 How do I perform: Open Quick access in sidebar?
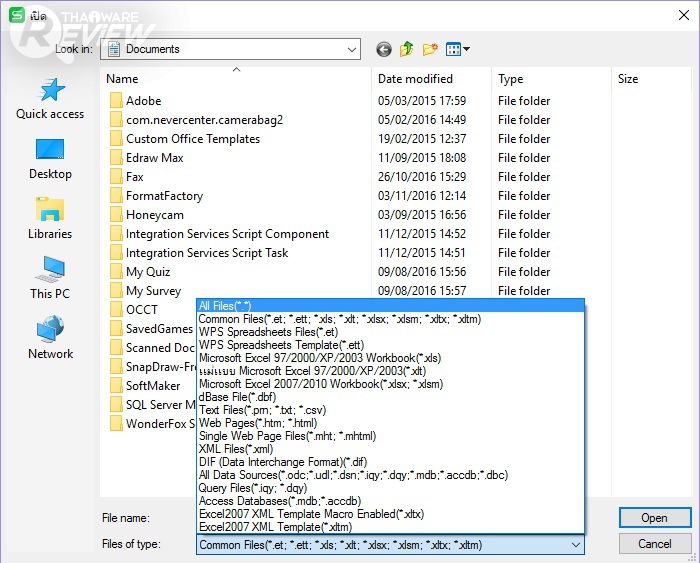pyautogui.click(x=50, y=99)
